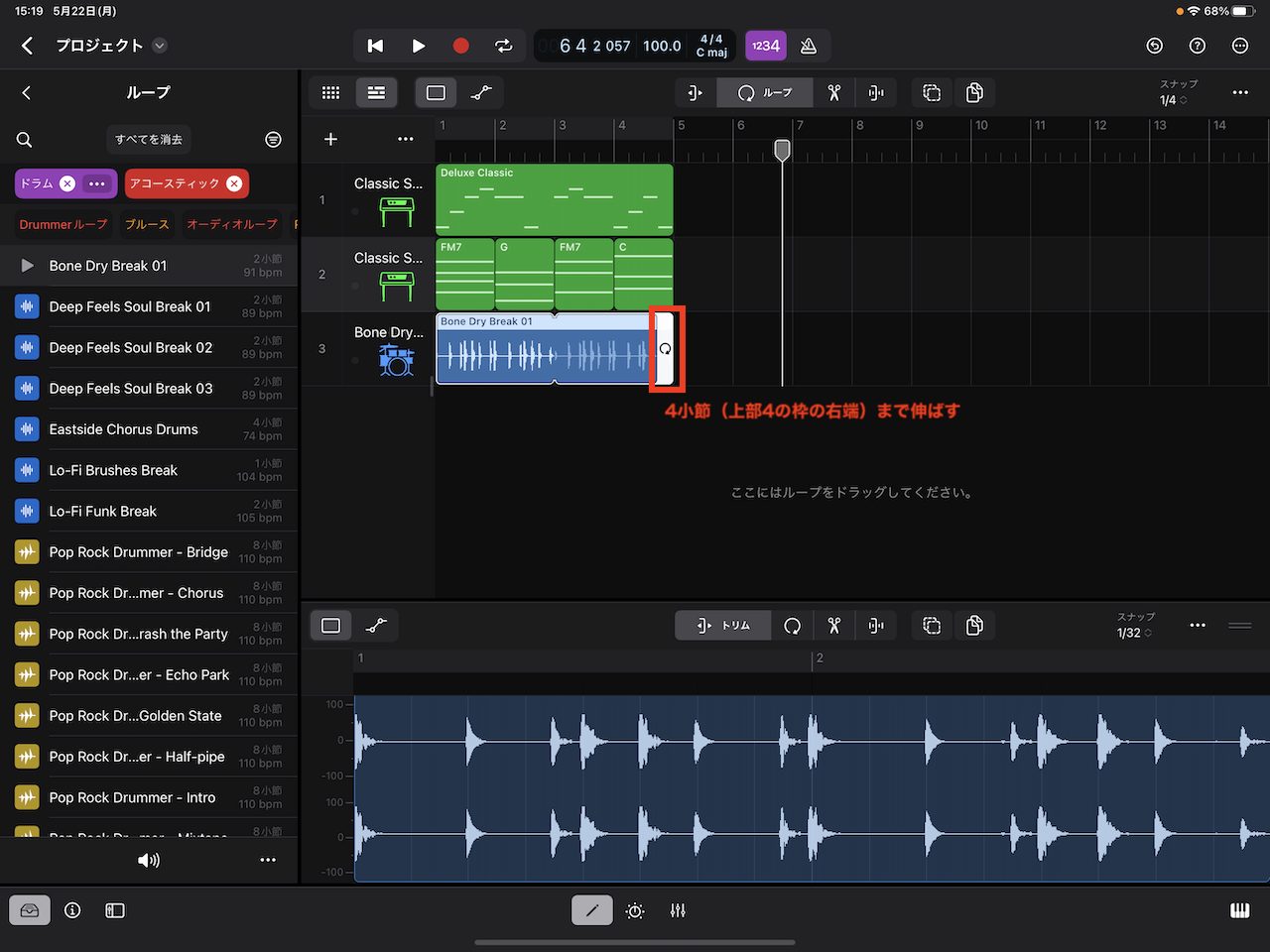Open the loop browser filter icon
Screen dimensions: 1270x952
coord(273,140)
